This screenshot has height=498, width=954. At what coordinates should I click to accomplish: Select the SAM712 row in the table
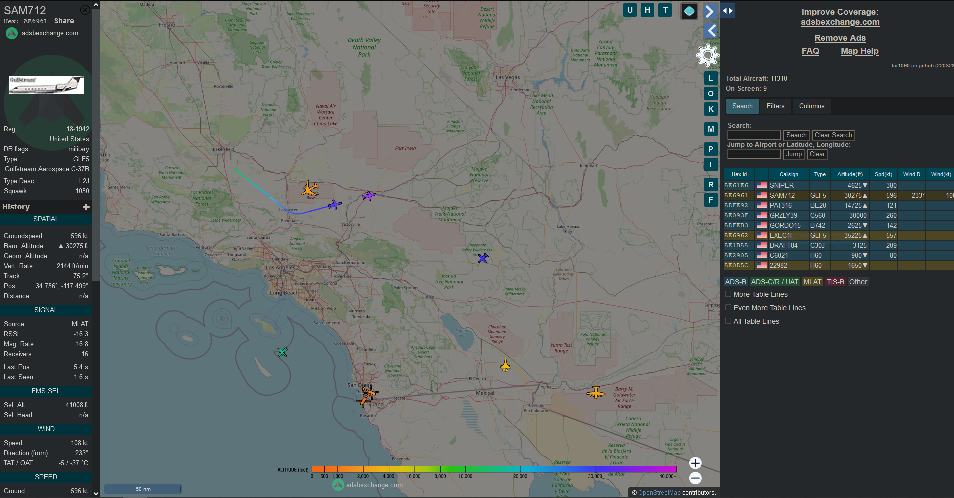click(839, 195)
